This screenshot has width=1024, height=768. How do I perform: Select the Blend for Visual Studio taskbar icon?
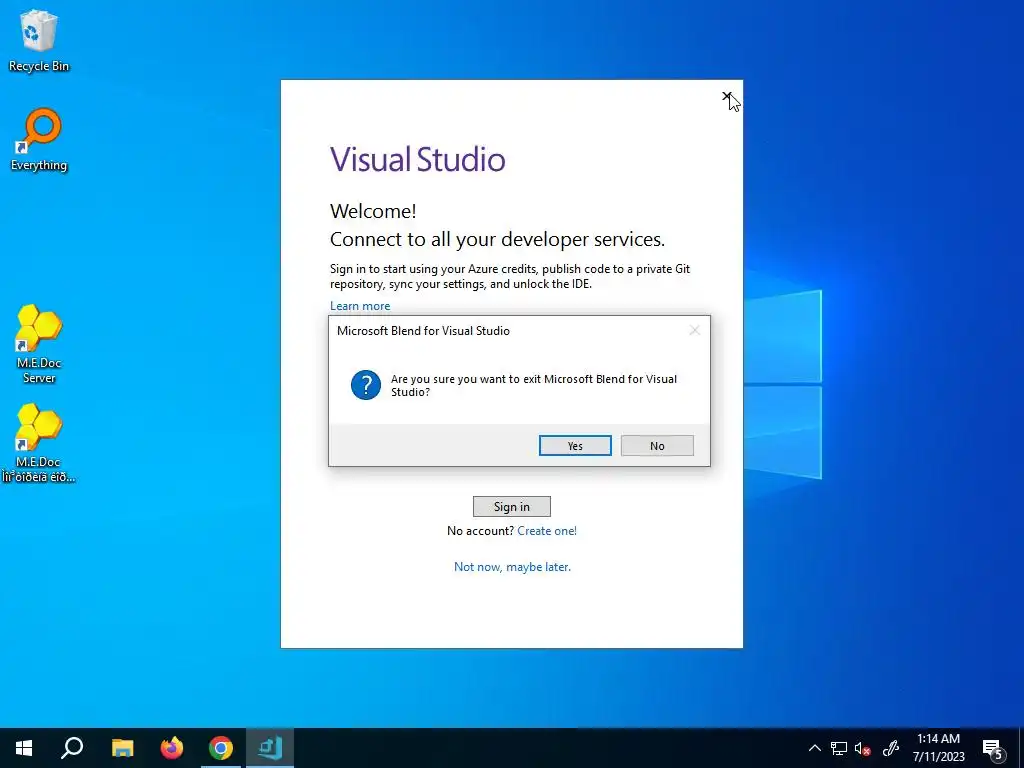pyautogui.click(x=270, y=748)
